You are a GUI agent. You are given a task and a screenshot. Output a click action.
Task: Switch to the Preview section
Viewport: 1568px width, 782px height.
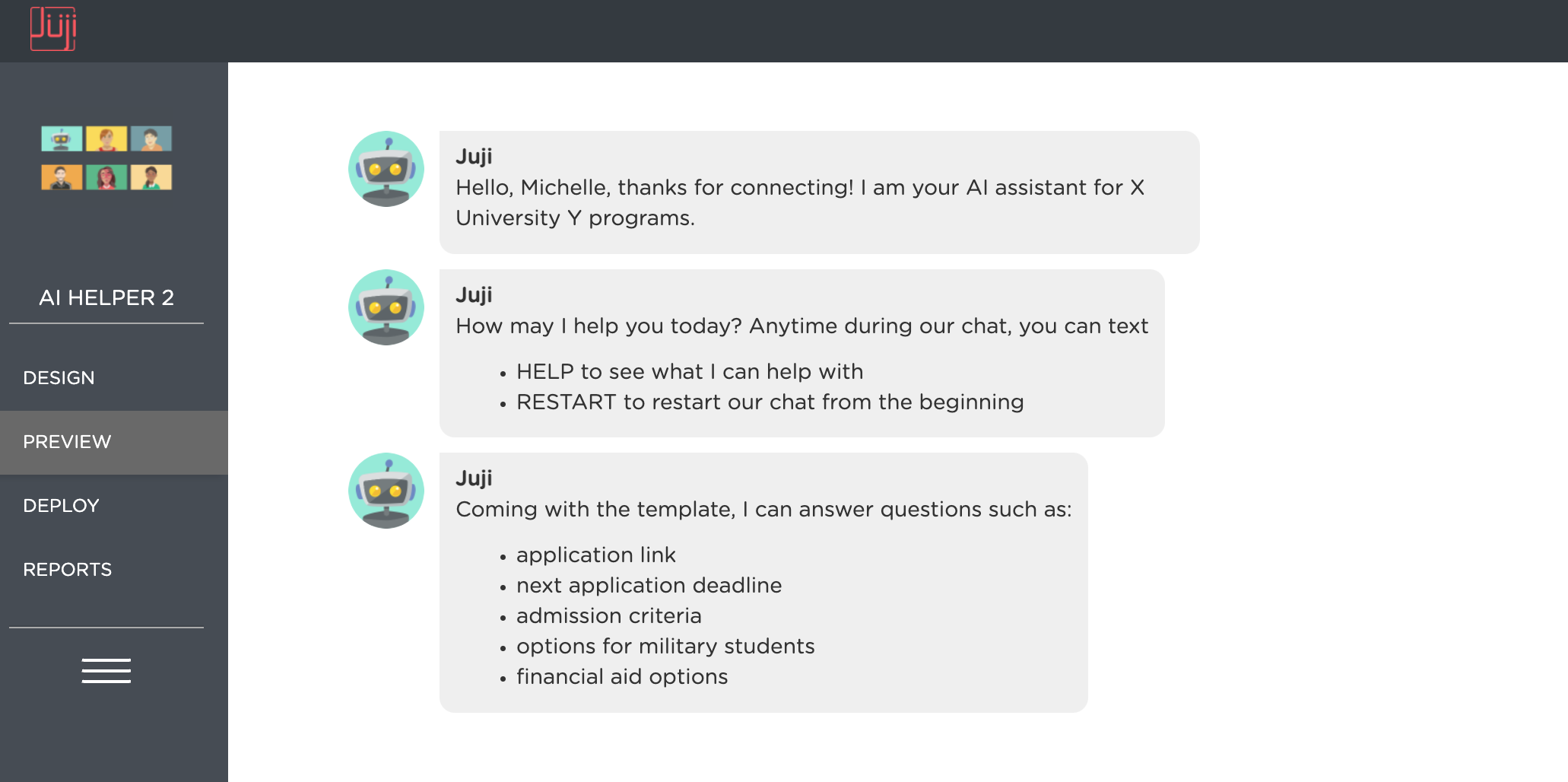coord(114,442)
